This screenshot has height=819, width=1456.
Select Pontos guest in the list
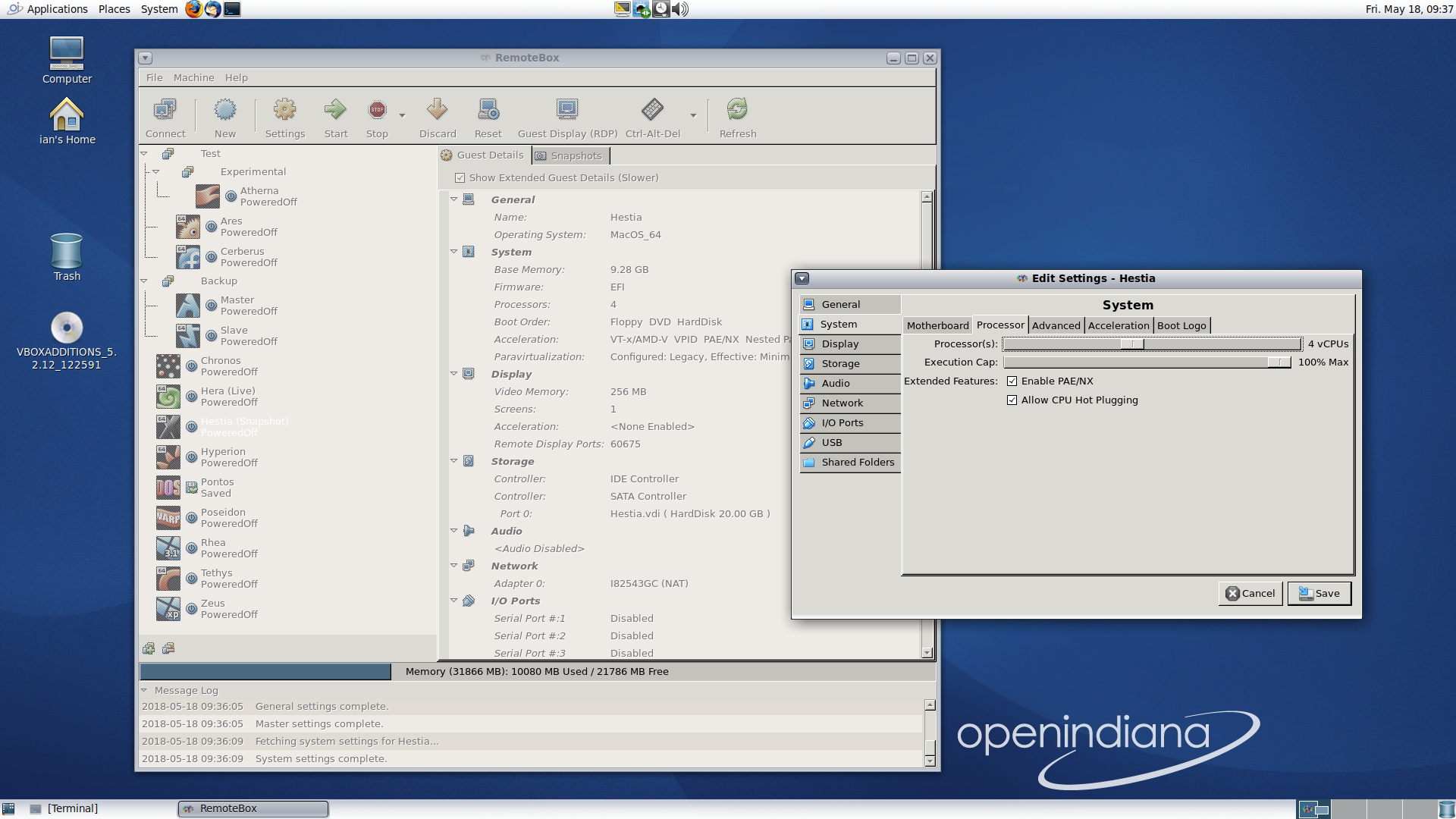(217, 488)
